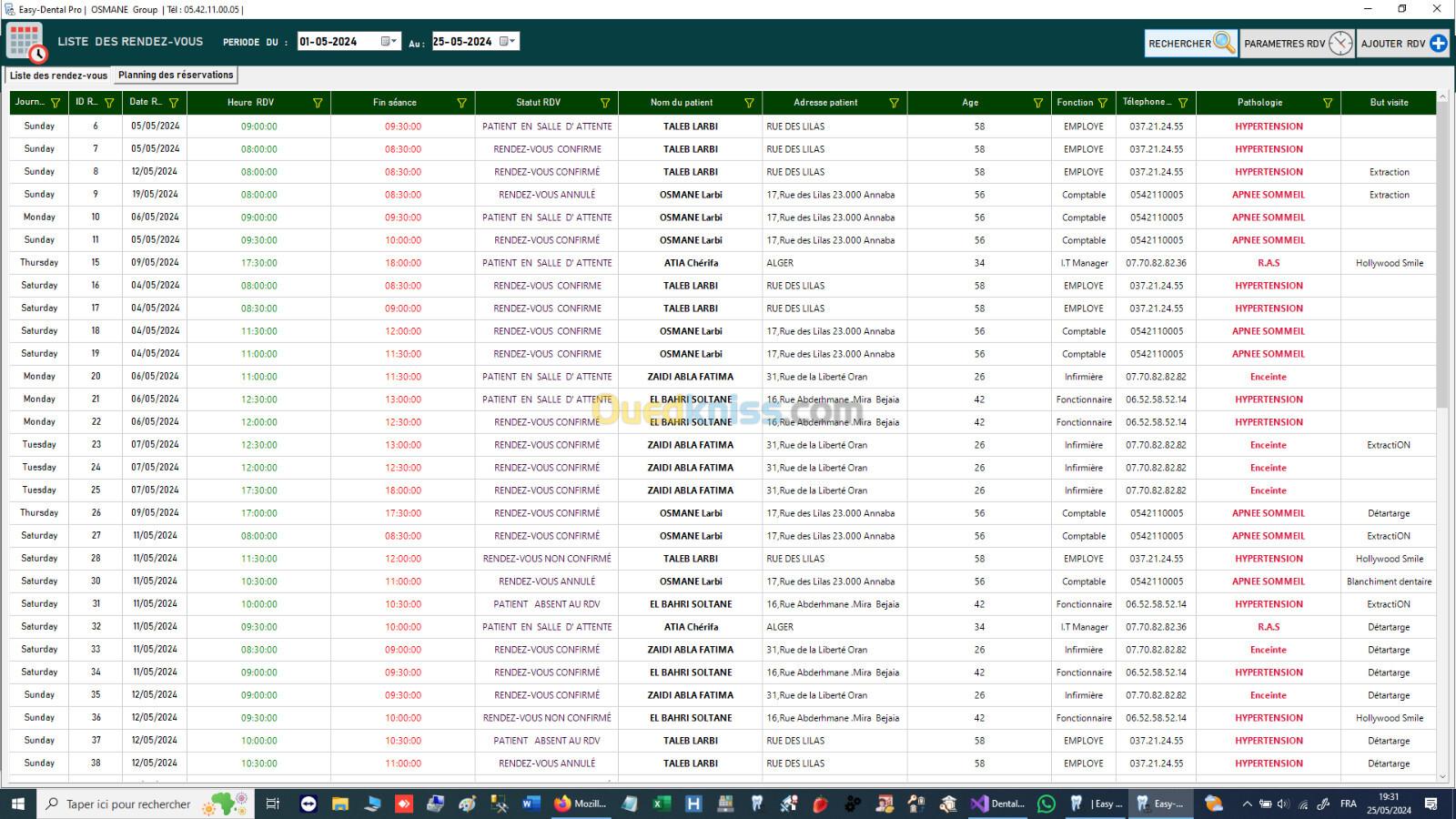
Task: Open PARAMETRES RDV settings
Action: point(1298,43)
